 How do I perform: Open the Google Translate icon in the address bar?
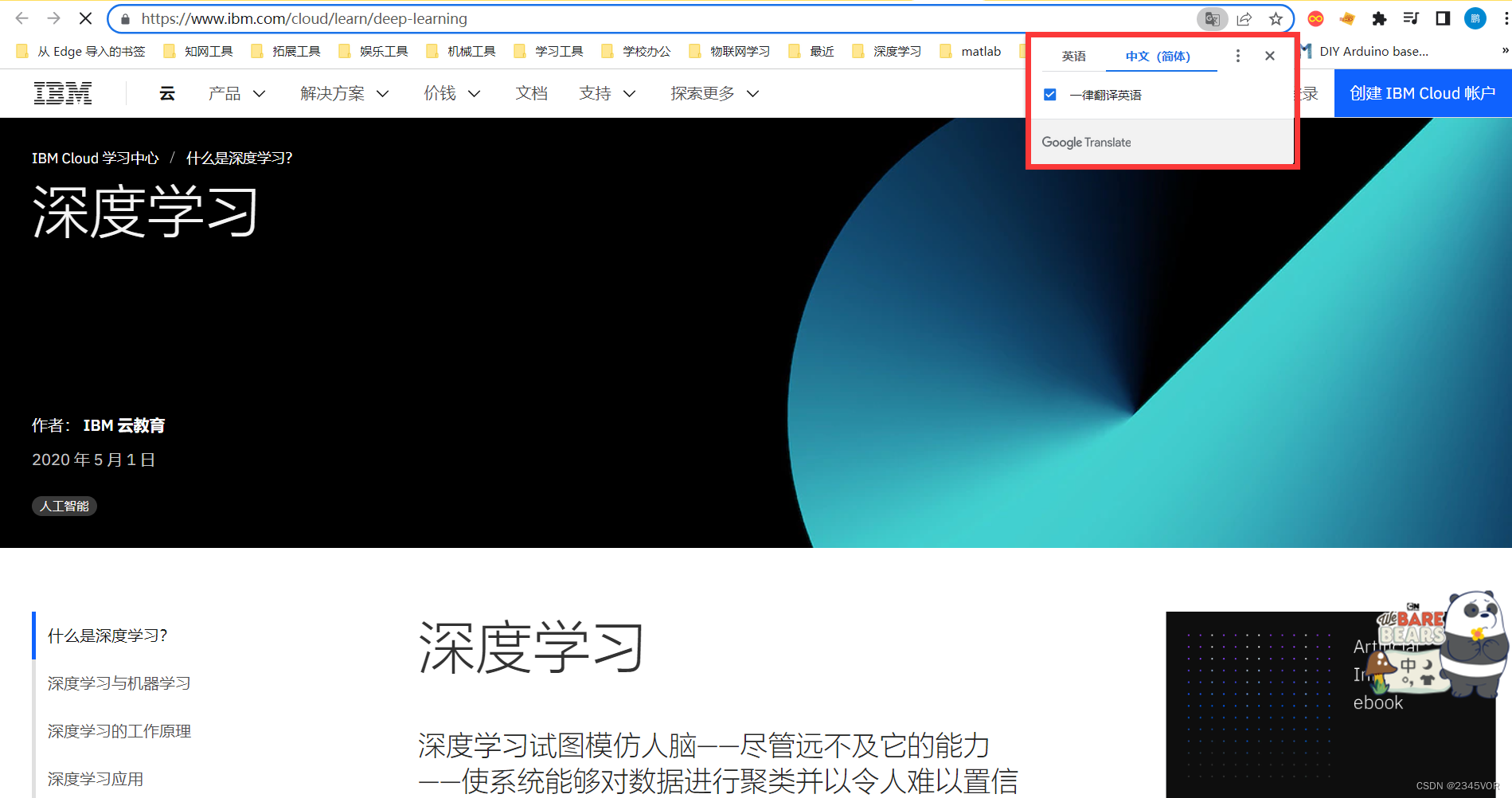(x=1212, y=18)
